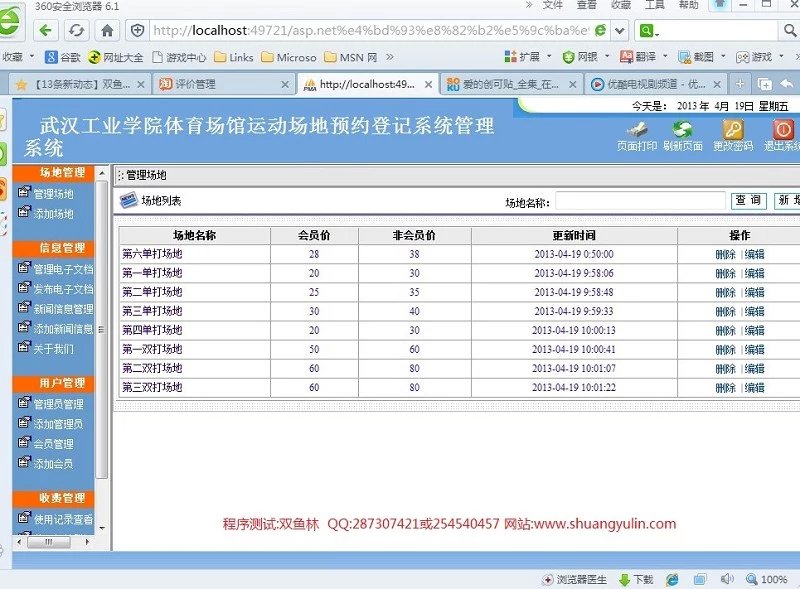Open the 更改密码 change password icon

coord(733,130)
